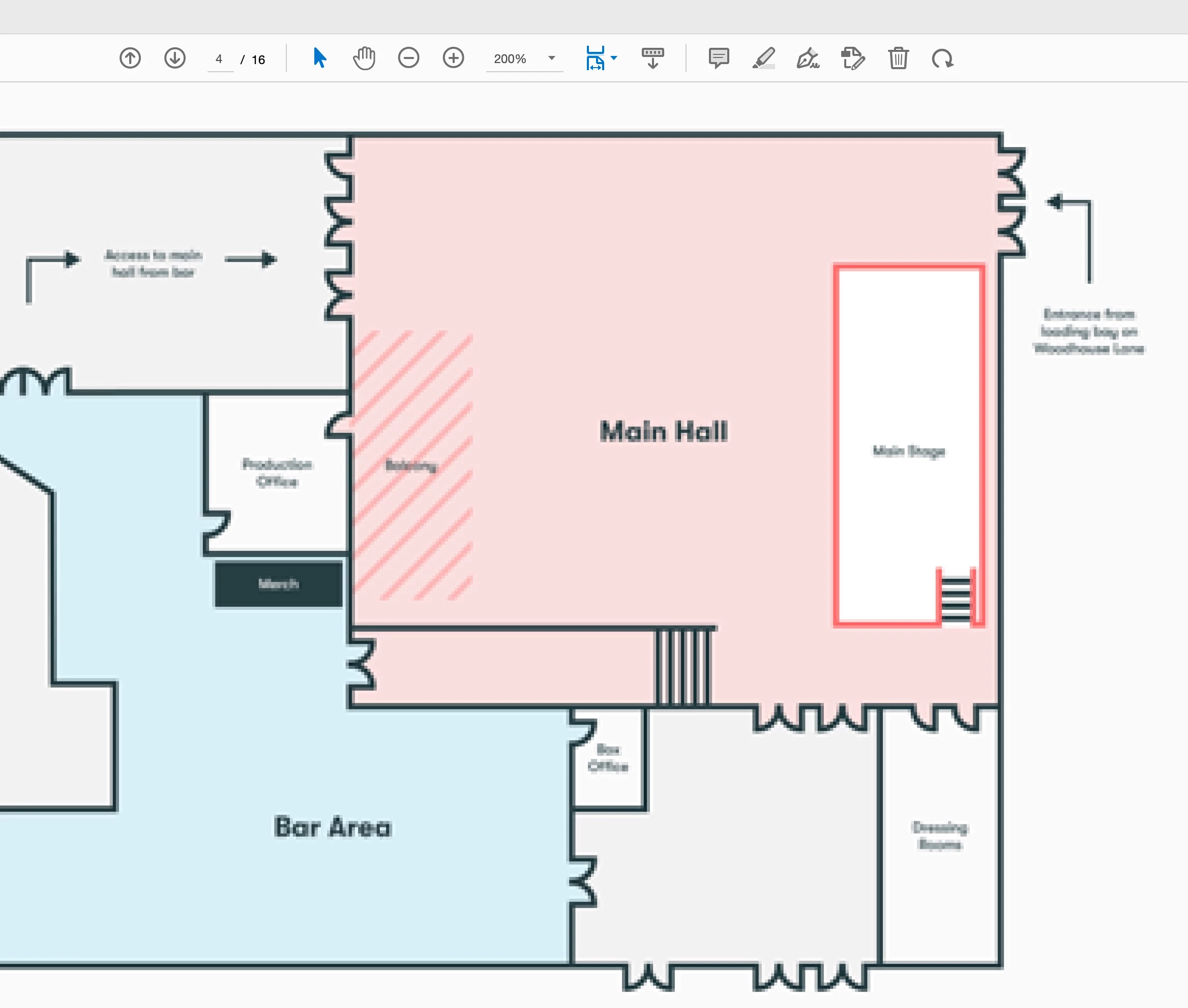Select the Hand pan tool
The height and width of the screenshot is (1008, 1188).
pyautogui.click(x=364, y=58)
